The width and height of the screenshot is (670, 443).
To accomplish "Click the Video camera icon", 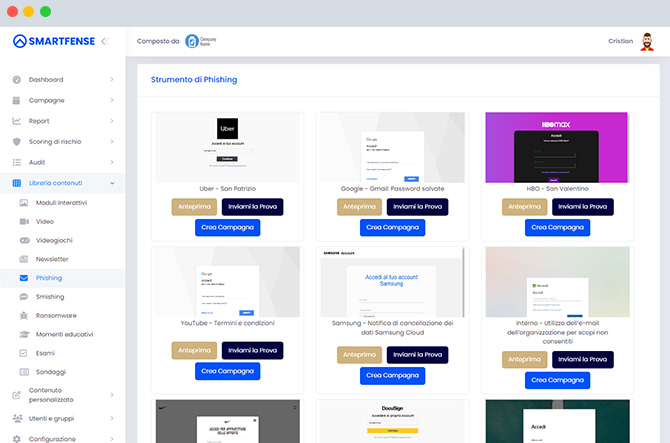I will point(24,222).
